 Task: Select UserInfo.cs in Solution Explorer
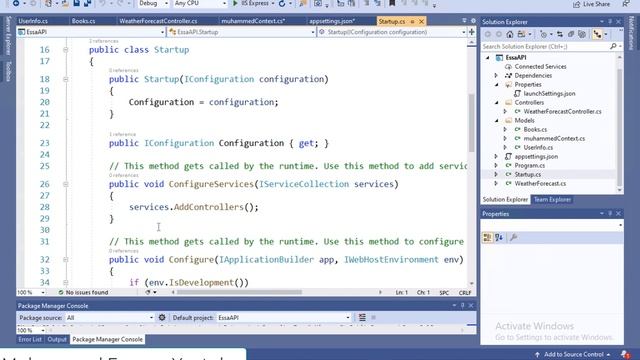(x=538, y=147)
